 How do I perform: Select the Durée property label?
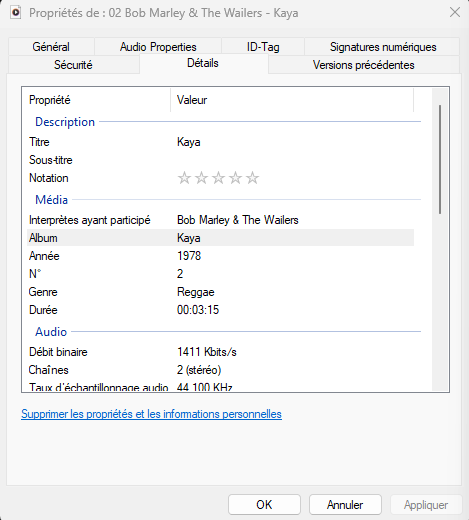click(43, 310)
